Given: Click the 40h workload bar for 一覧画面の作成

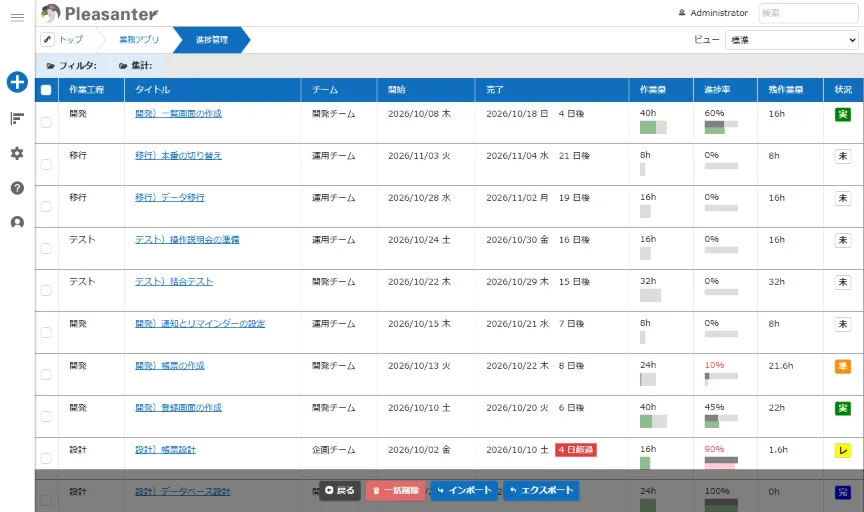Looking at the screenshot, I should (653, 128).
